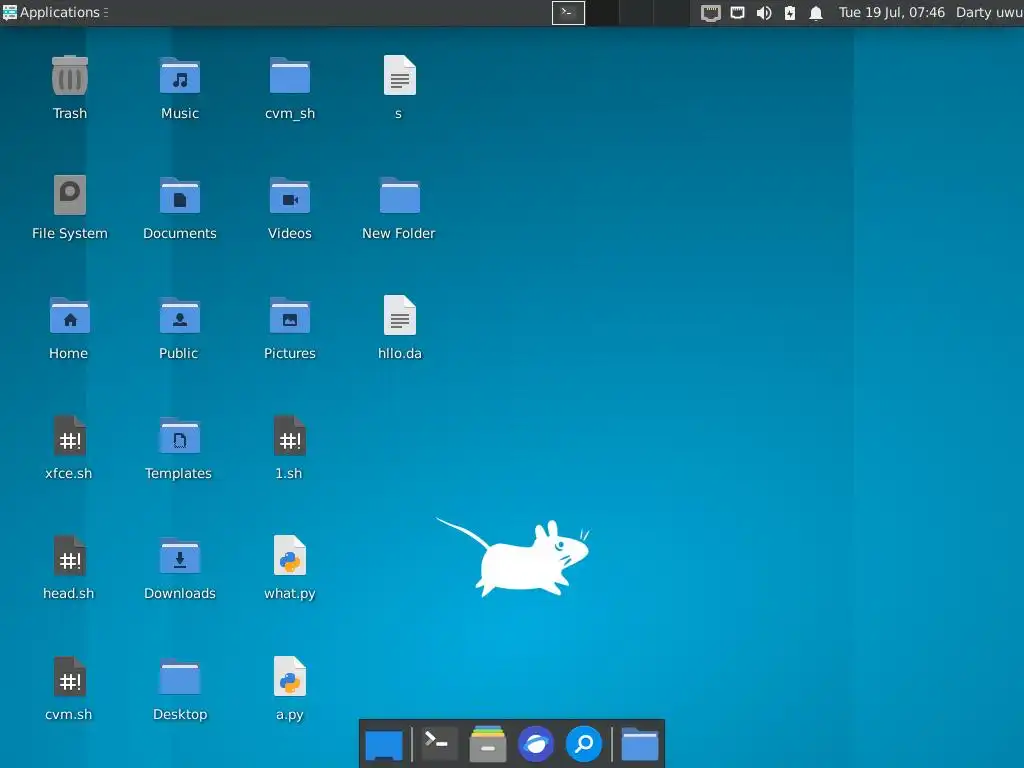Image resolution: width=1024 pixels, height=768 pixels.
Task: Open the display settings tray icon
Action: click(711, 12)
